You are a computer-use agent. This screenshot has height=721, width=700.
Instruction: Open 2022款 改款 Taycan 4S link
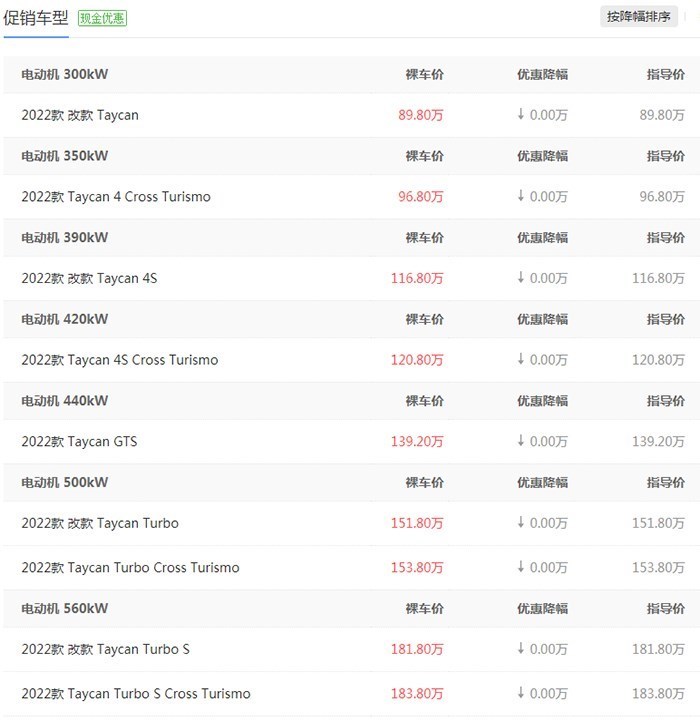tap(89, 278)
